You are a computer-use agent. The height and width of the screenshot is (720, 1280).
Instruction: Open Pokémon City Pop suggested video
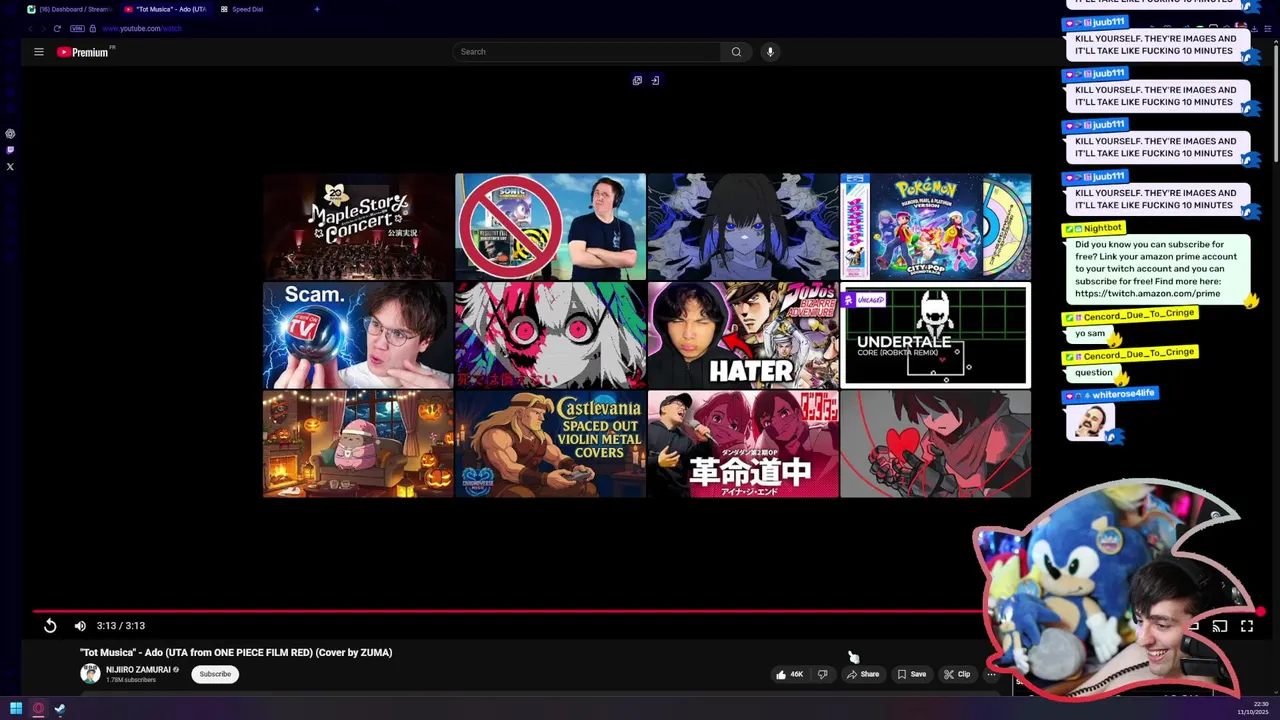[935, 227]
